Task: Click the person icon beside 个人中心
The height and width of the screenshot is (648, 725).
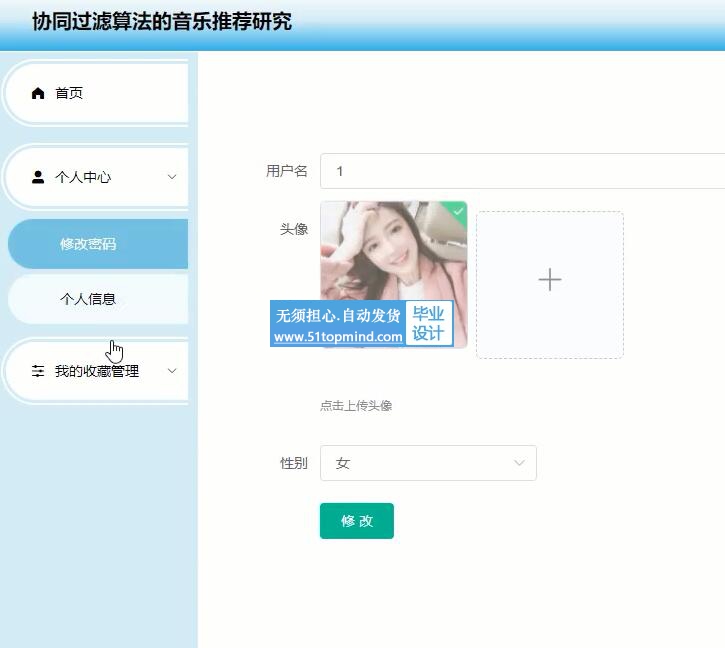Action: tap(38, 177)
